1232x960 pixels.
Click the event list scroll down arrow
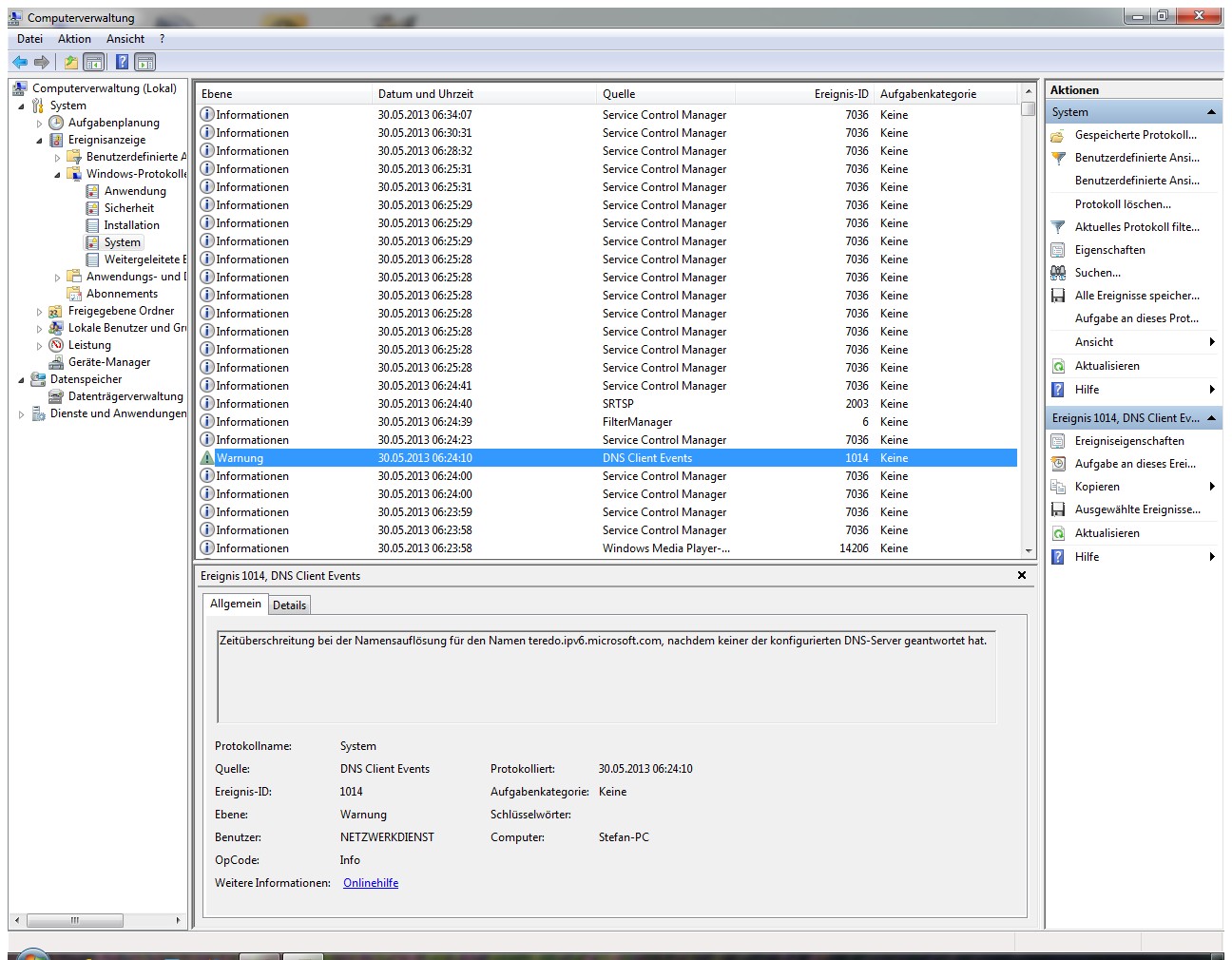coord(1028,550)
